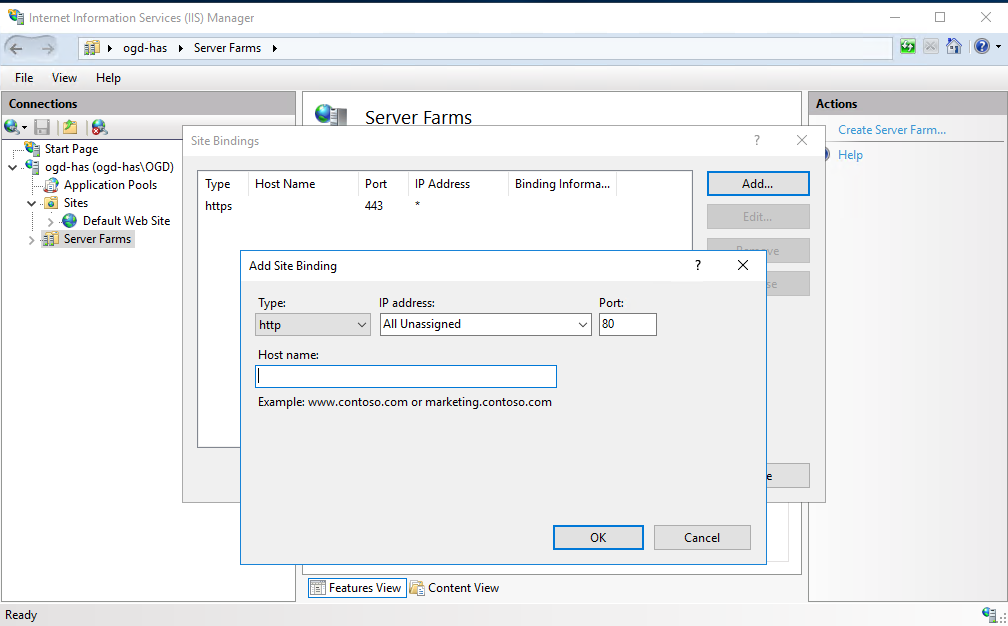Image resolution: width=1008 pixels, height=626 pixels.
Task: Open the IIS Home page via the Home icon
Action: [953, 46]
